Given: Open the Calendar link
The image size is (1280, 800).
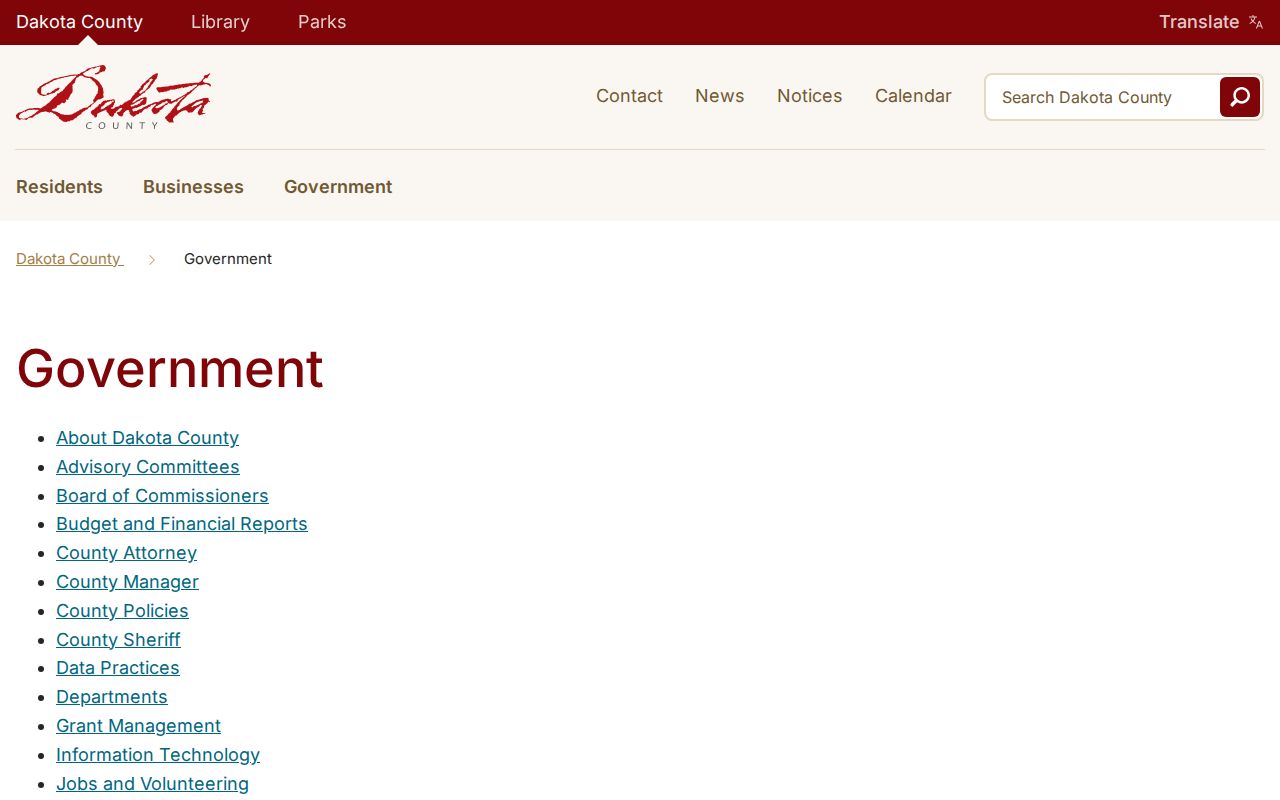Looking at the screenshot, I should 913,96.
